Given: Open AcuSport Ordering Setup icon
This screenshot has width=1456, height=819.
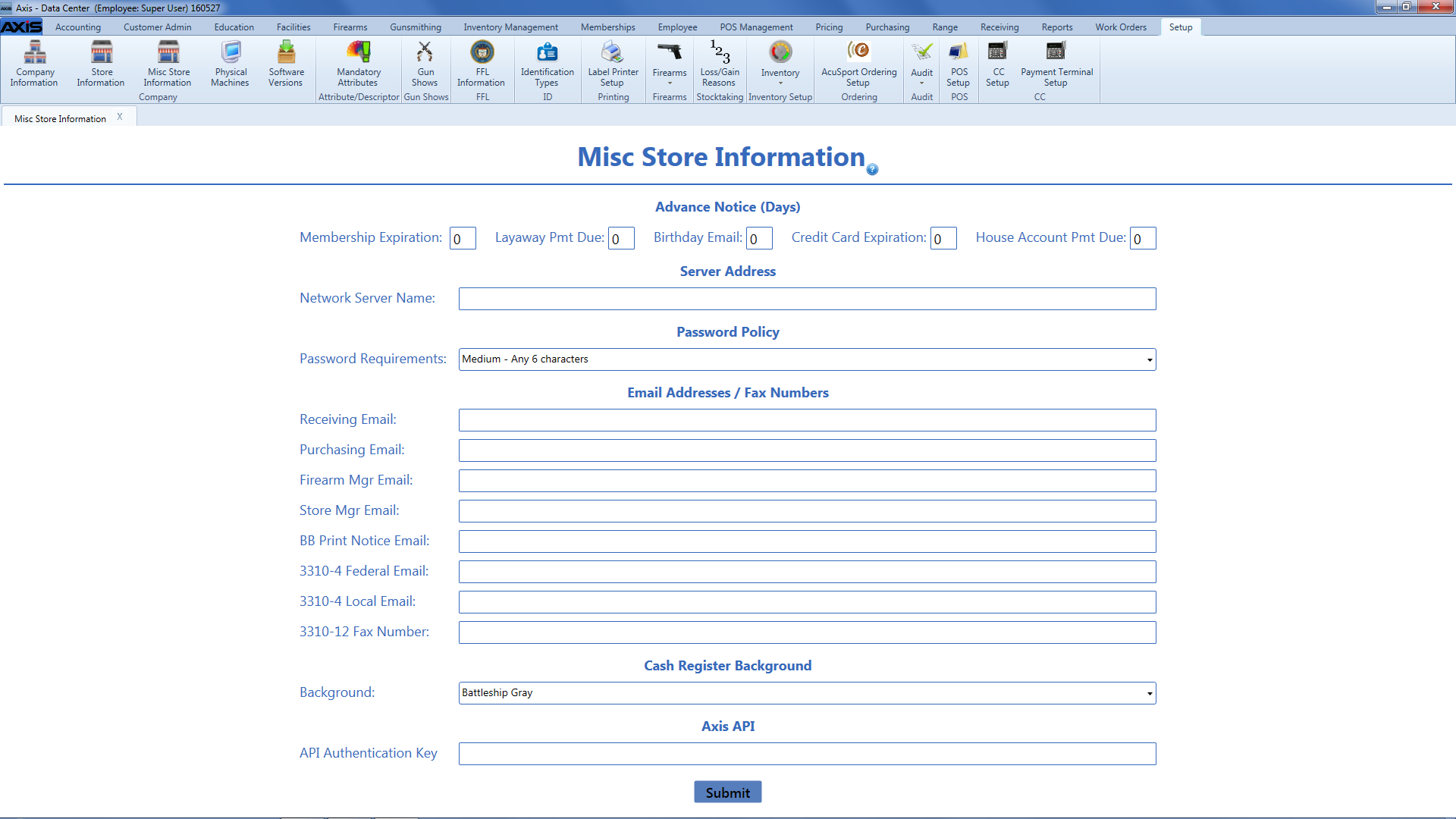Looking at the screenshot, I should point(858,64).
